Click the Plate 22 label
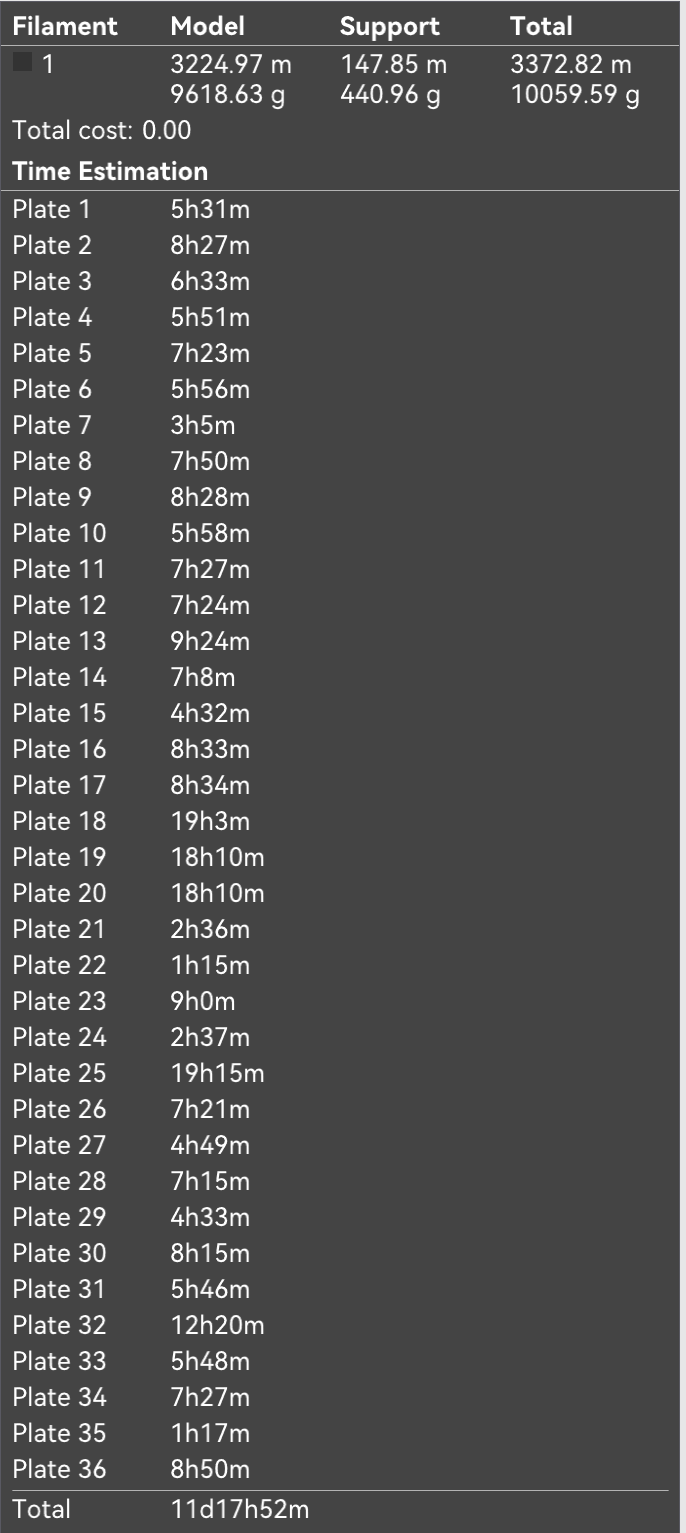Screen dimensions: 686x1533 pyautogui.click(x=59, y=965)
